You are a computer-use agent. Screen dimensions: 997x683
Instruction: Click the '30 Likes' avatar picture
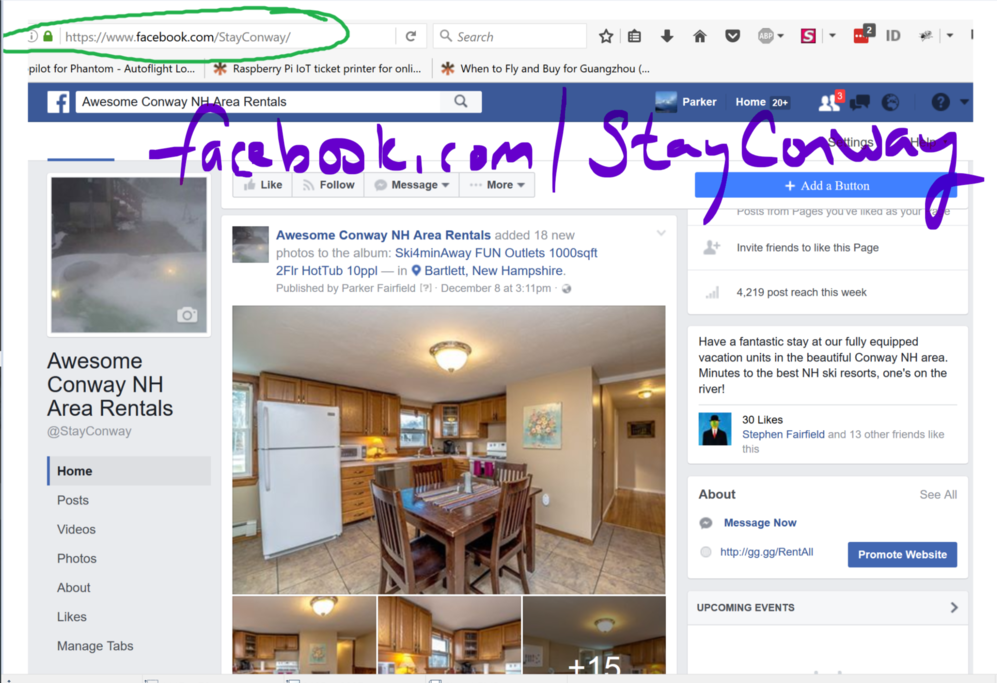(x=715, y=429)
